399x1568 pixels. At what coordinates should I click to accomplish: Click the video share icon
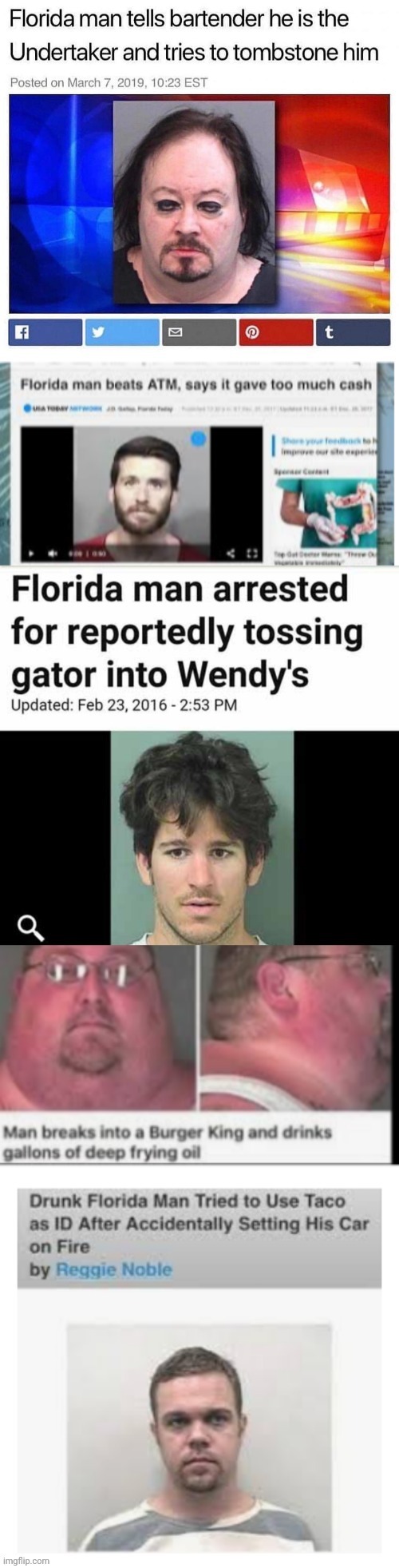231,553
